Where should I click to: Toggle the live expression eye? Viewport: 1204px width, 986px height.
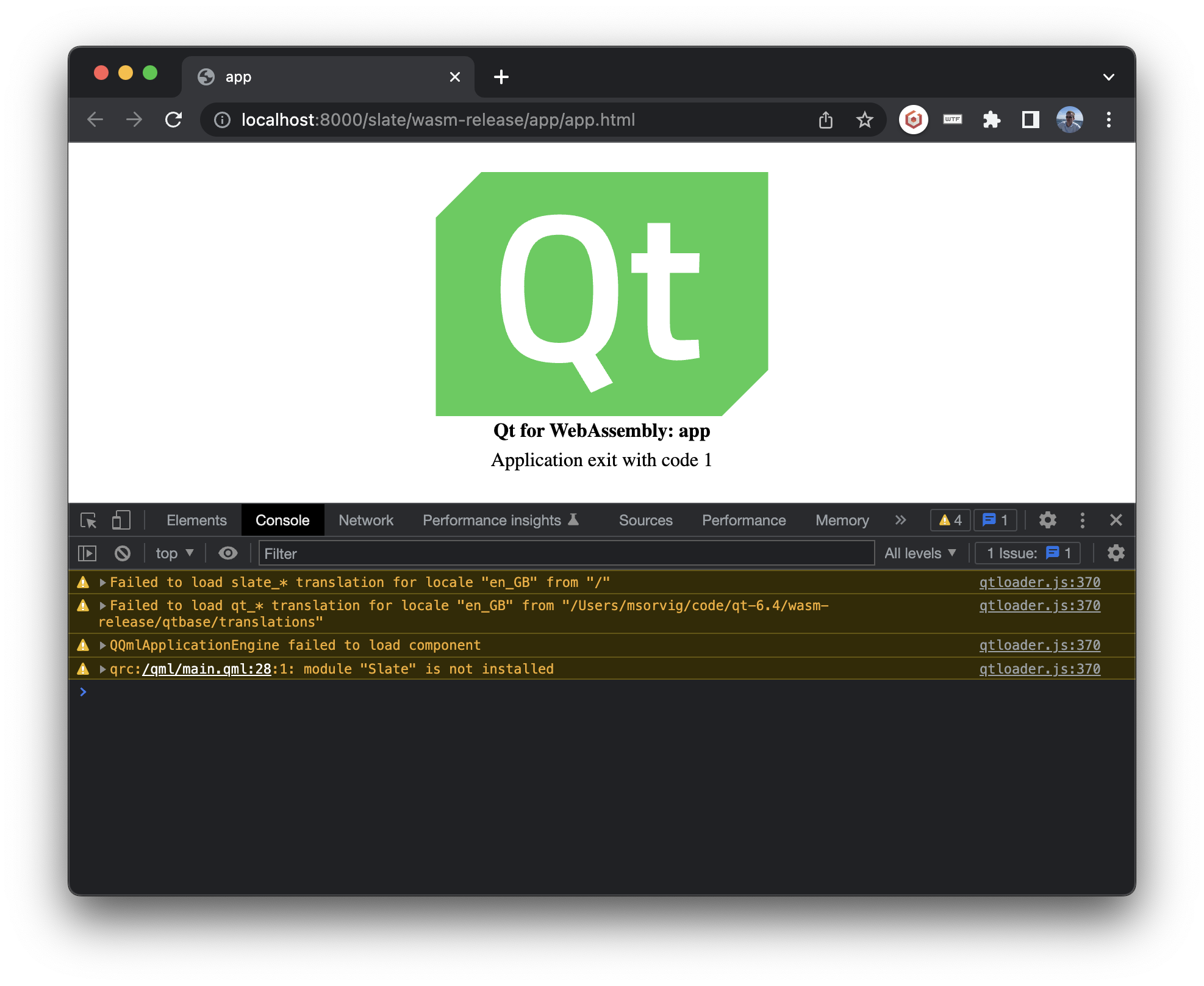[x=228, y=553]
